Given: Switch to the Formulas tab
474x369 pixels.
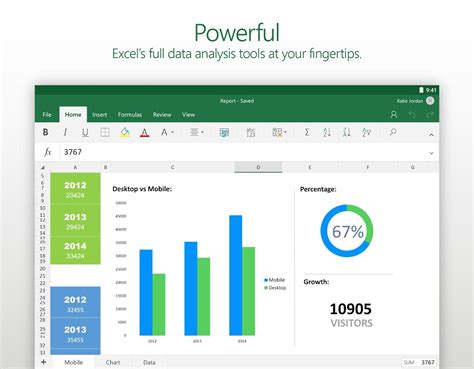Looking at the screenshot, I should point(130,114).
